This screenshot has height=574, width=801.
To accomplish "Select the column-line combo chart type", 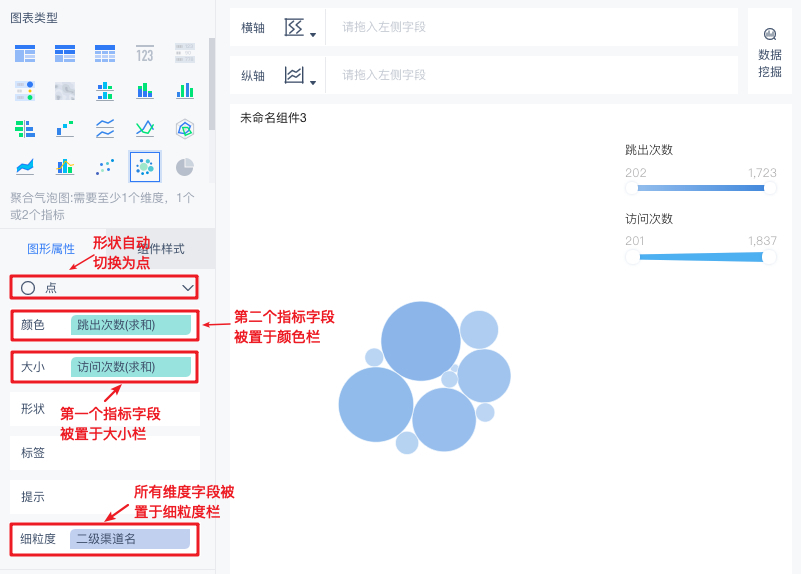I will coord(65,166).
